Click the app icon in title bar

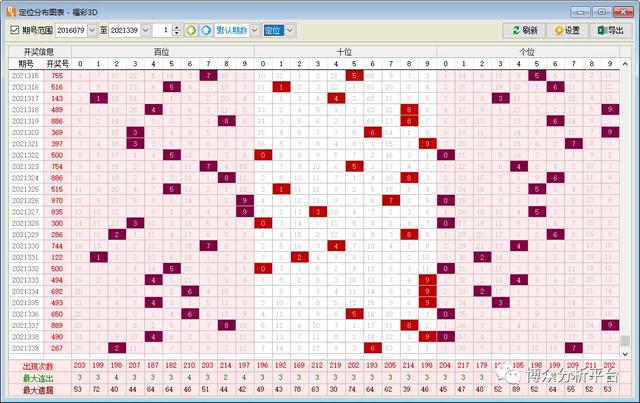(10, 9)
